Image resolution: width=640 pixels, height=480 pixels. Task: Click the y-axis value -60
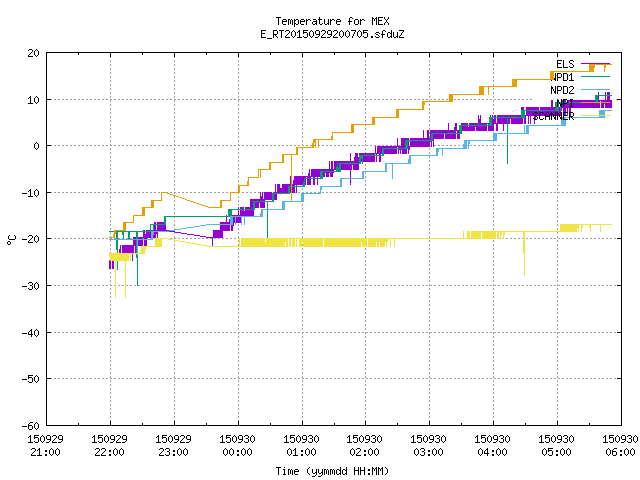coord(31,426)
